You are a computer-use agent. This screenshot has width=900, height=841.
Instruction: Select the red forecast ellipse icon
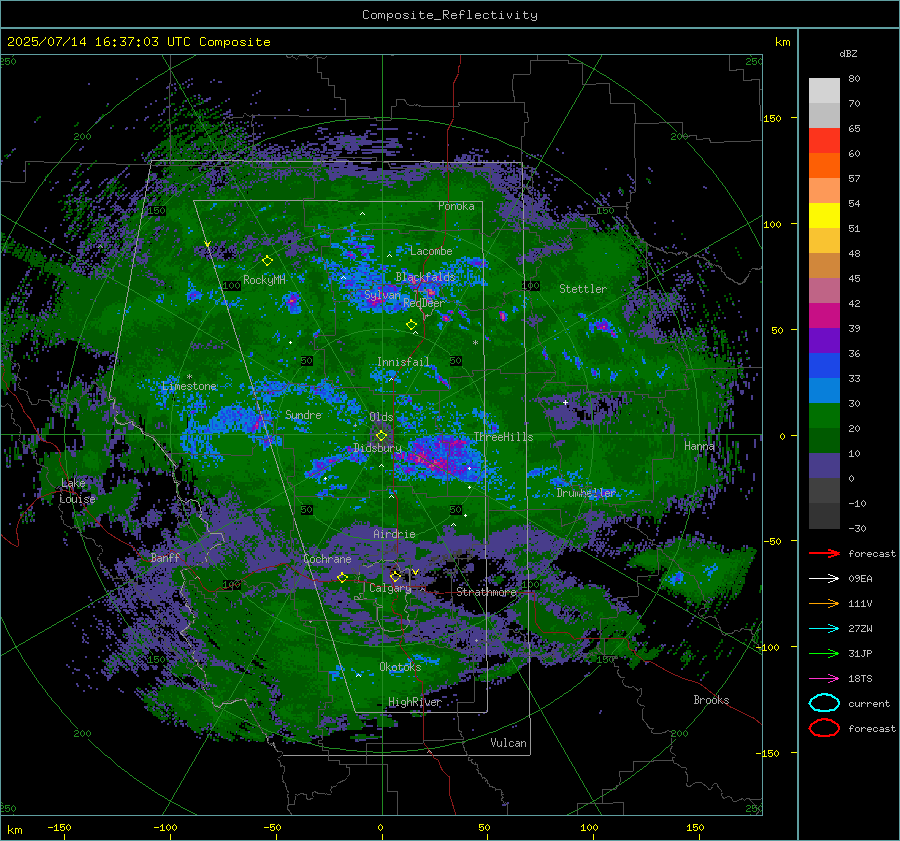pos(824,728)
